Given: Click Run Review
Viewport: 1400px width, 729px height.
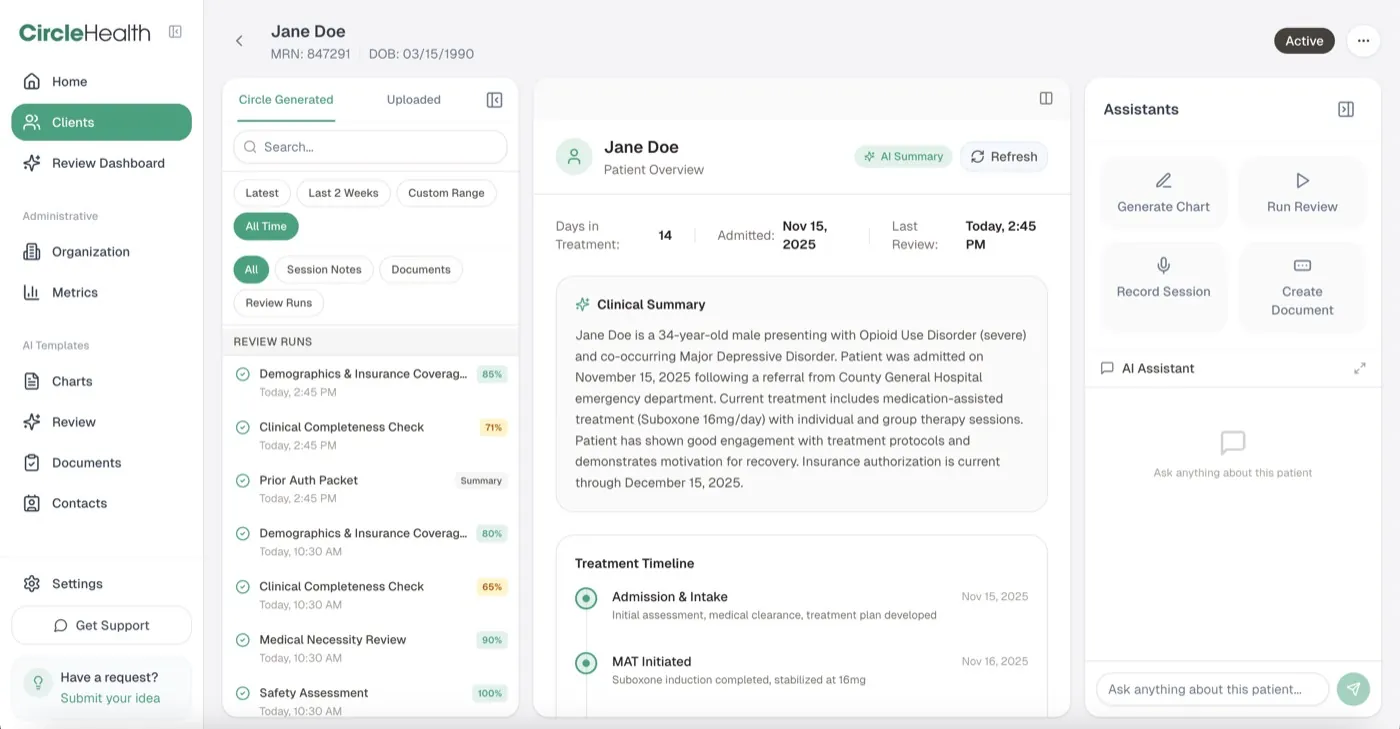Looking at the screenshot, I should (1302, 193).
